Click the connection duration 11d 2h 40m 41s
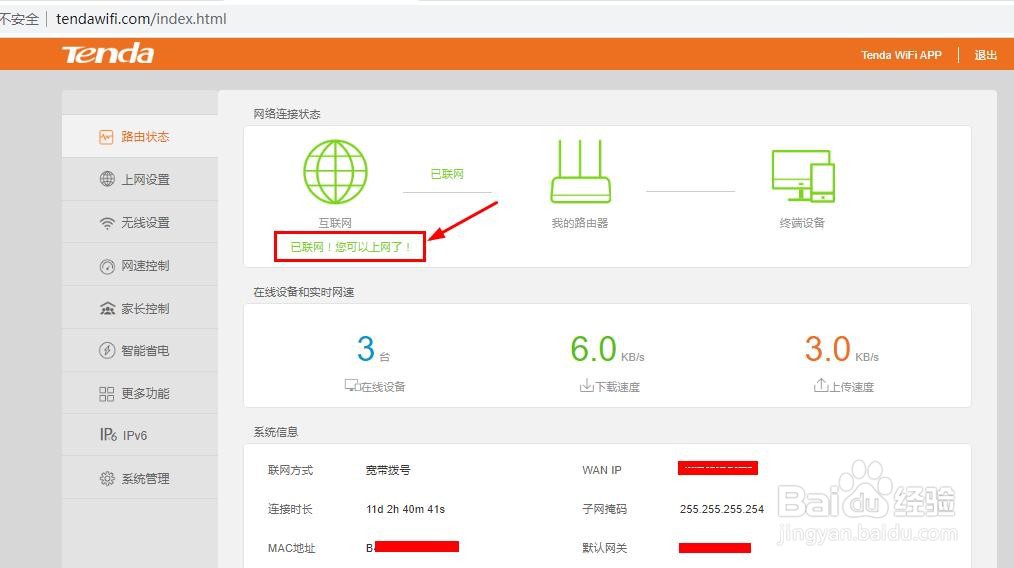The width and height of the screenshot is (1014, 568). pos(405,509)
